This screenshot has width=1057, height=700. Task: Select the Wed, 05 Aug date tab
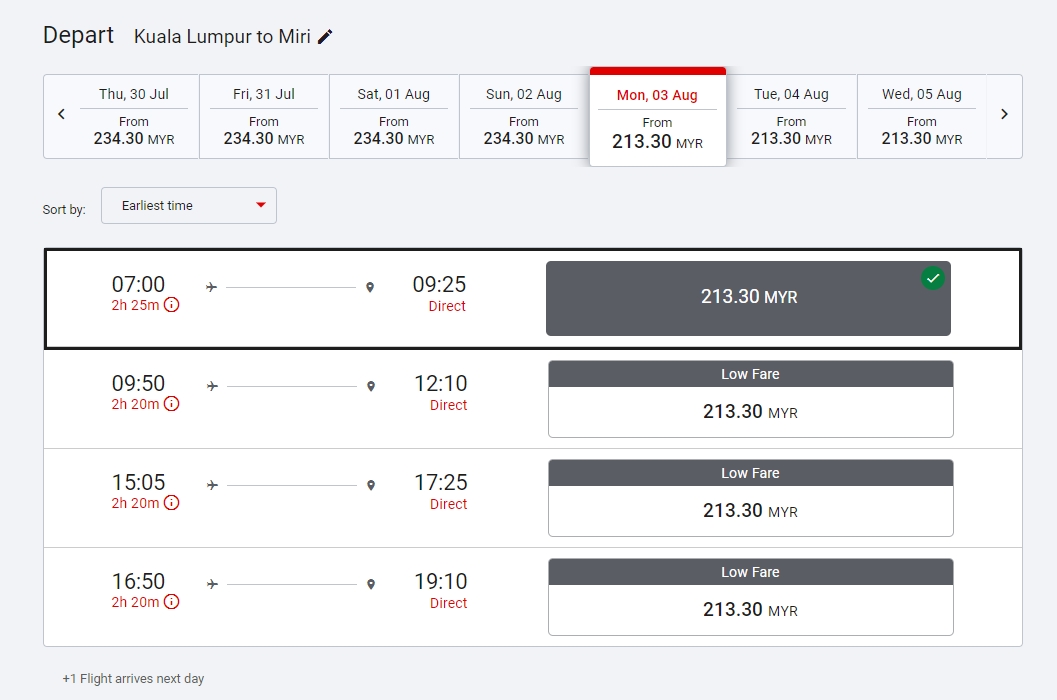(921, 116)
